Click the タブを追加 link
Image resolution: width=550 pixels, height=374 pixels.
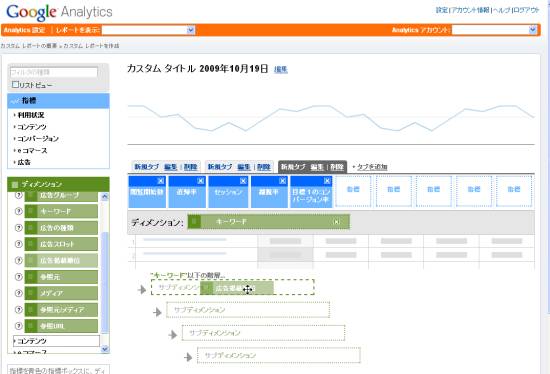click(x=372, y=167)
